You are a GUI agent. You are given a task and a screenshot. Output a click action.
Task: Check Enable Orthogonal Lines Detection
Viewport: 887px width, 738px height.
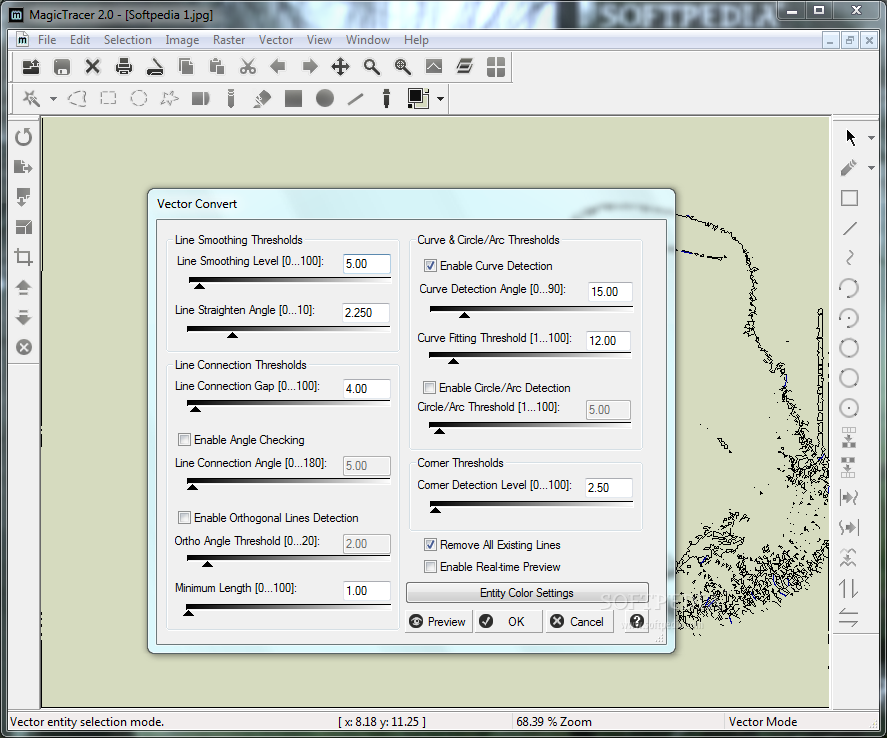[184, 517]
